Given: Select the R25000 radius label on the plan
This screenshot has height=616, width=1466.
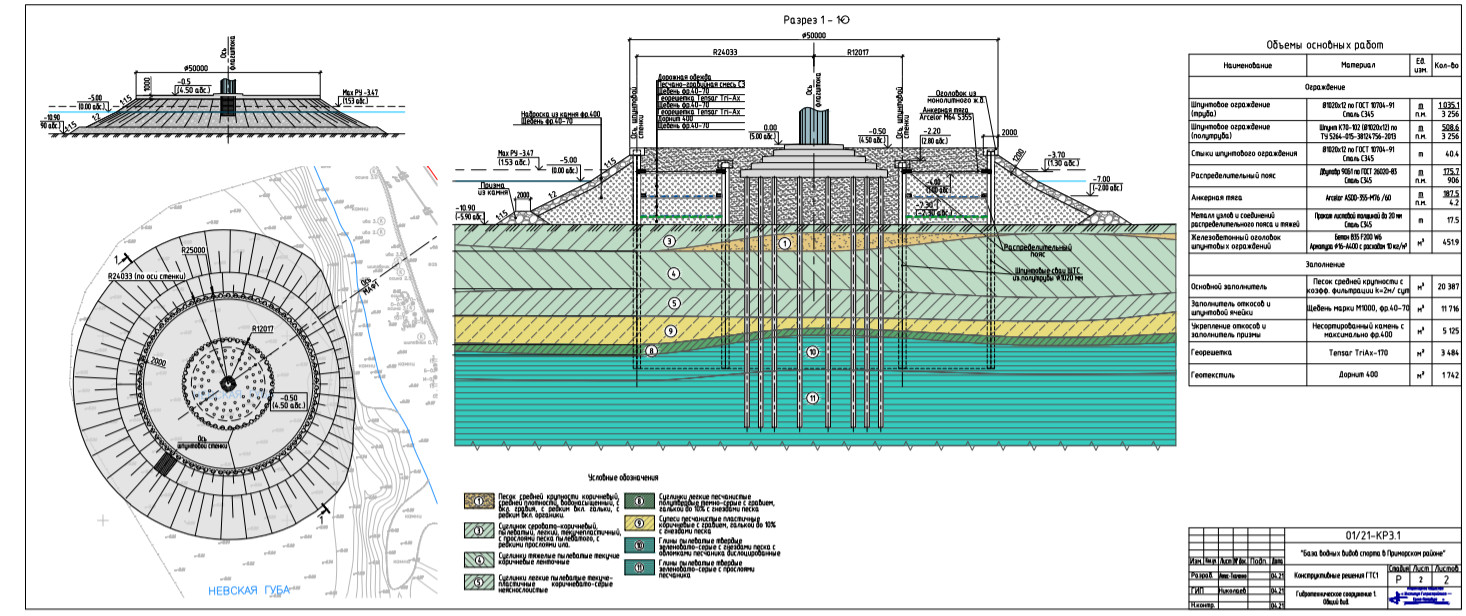Looking at the screenshot, I should [193, 248].
